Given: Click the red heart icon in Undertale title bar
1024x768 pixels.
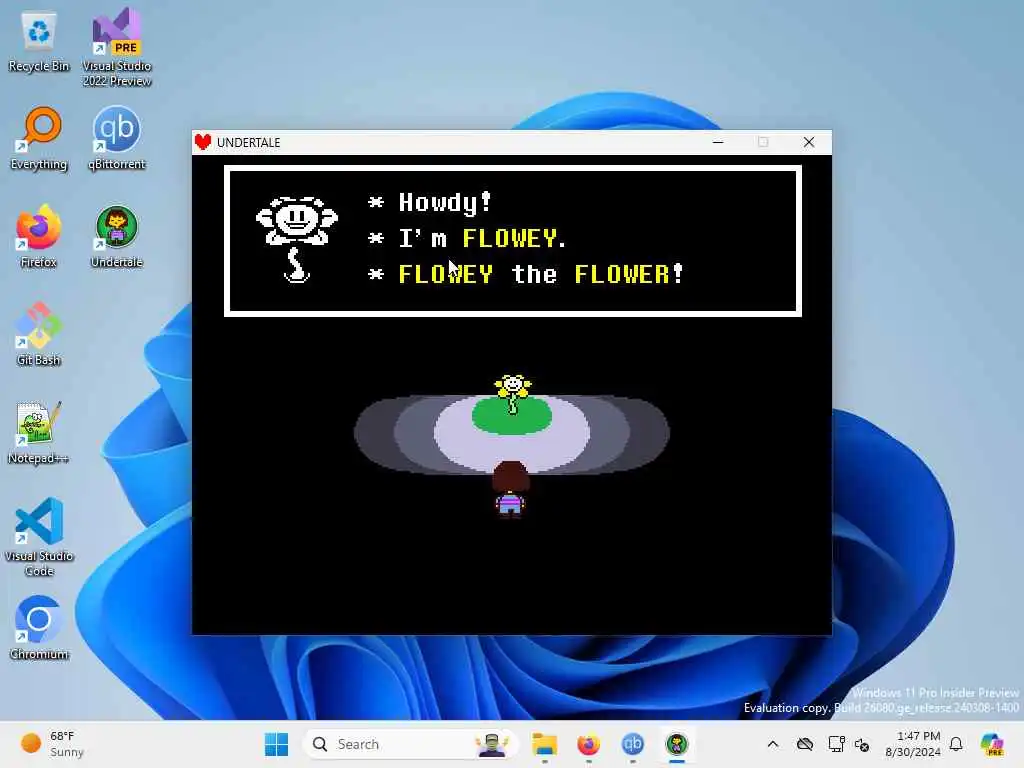Looking at the screenshot, I should click(203, 142).
